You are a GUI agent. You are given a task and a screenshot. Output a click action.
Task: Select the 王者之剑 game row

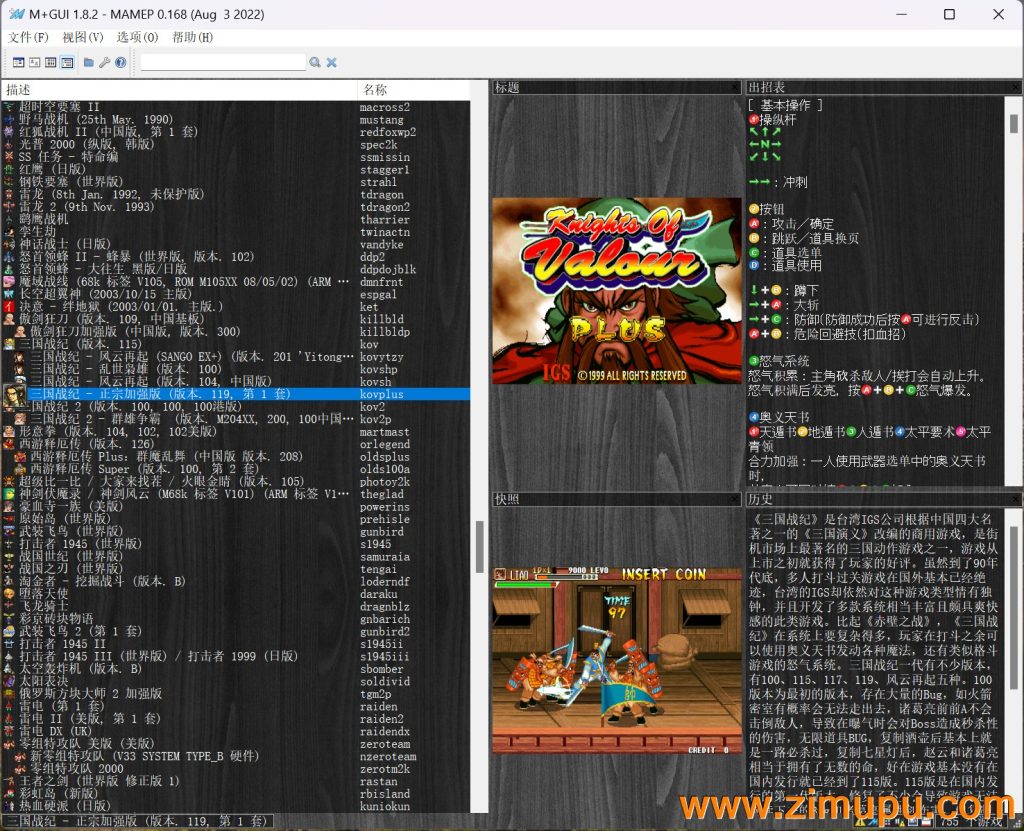pyautogui.click(x=235, y=781)
